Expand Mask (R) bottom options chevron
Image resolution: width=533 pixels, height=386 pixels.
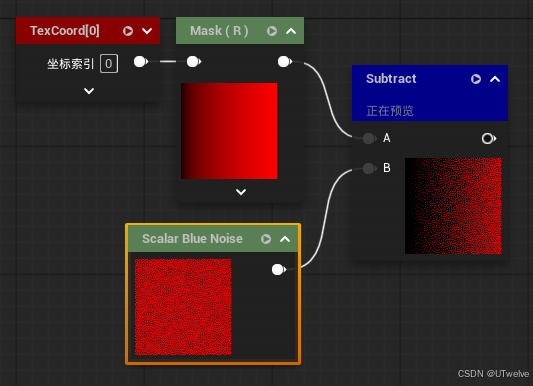[241, 192]
